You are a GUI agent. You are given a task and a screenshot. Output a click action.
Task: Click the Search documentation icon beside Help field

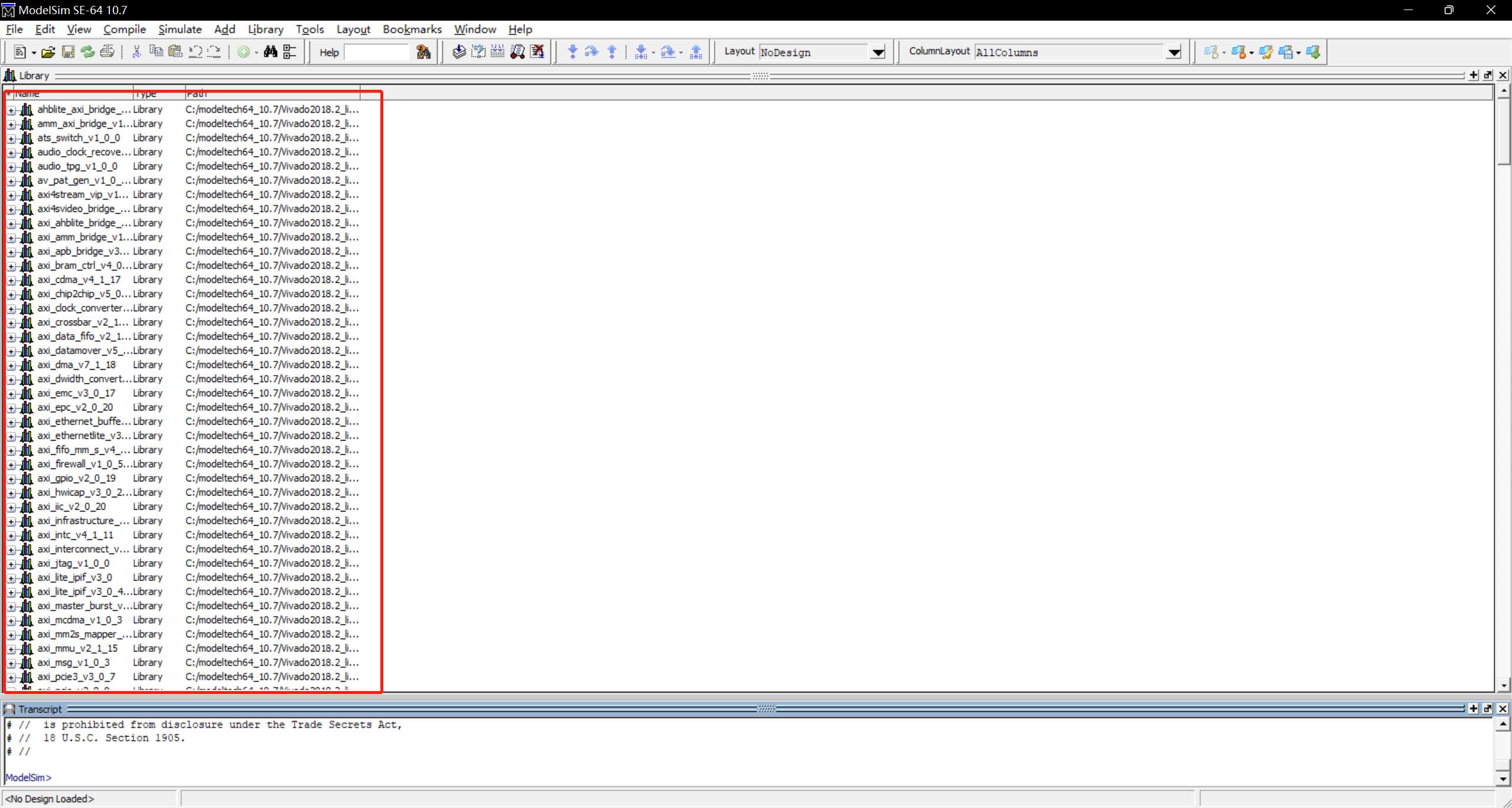[x=423, y=53]
